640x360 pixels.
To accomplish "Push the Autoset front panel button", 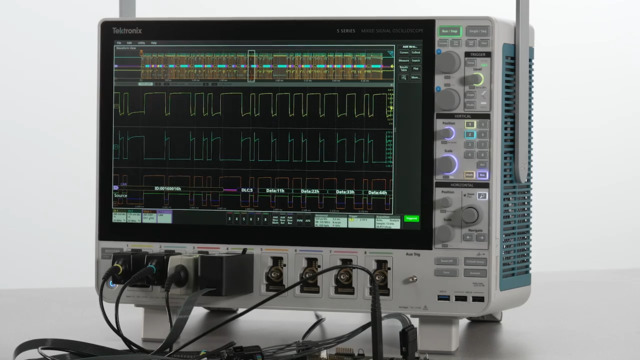I will click(x=476, y=273).
